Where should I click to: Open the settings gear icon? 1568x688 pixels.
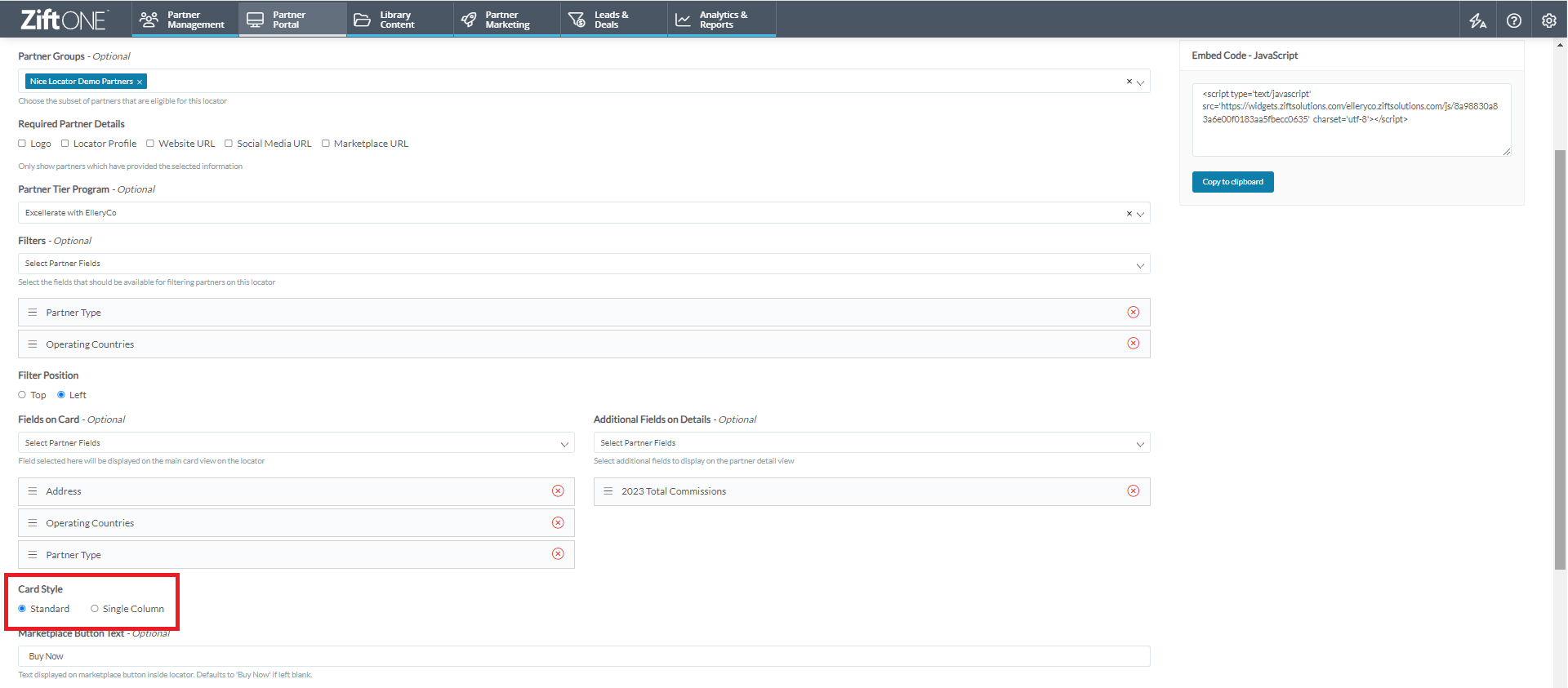tap(1549, 20)
